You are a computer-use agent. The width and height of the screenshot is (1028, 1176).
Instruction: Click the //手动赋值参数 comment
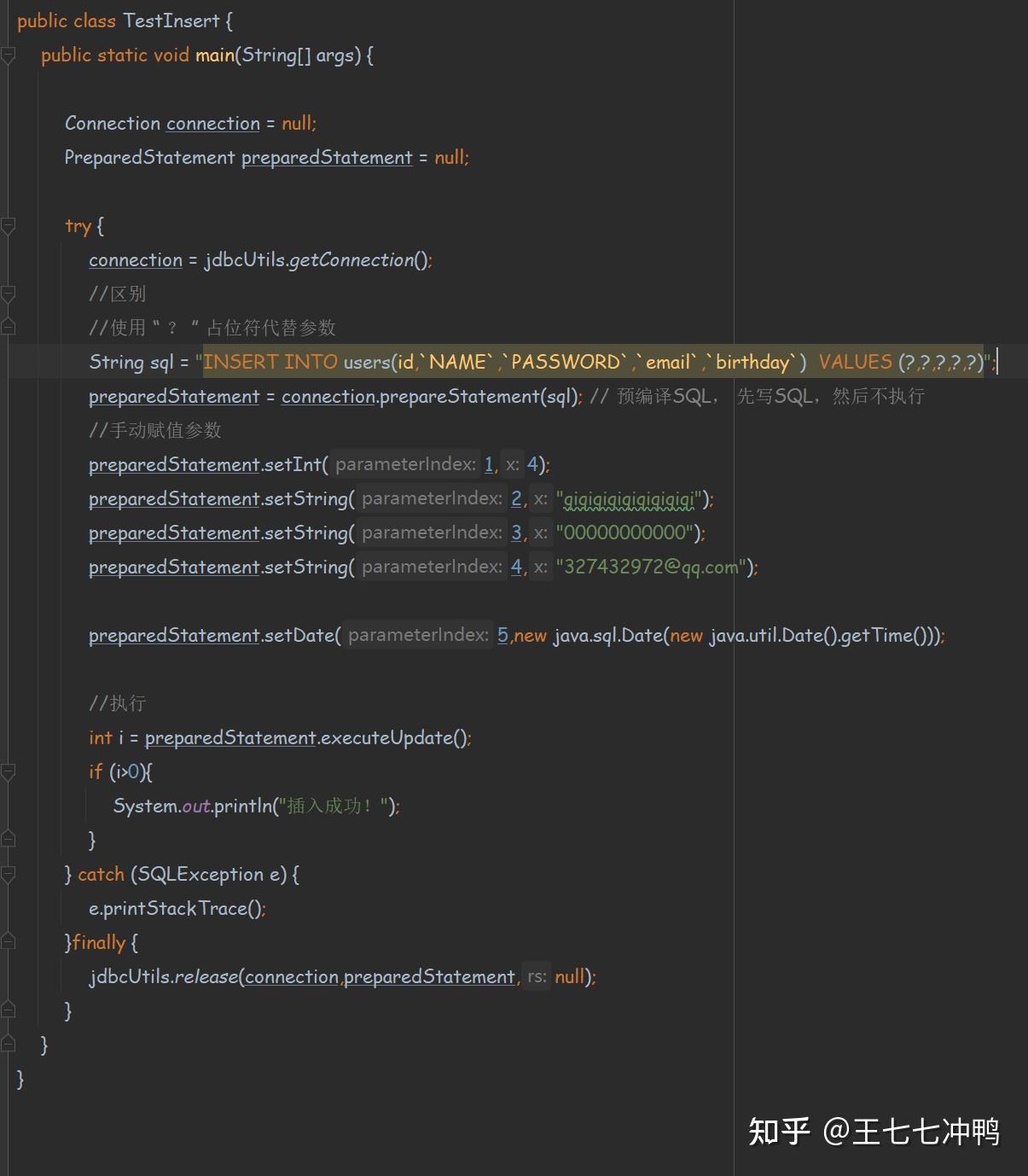(155, 430)
